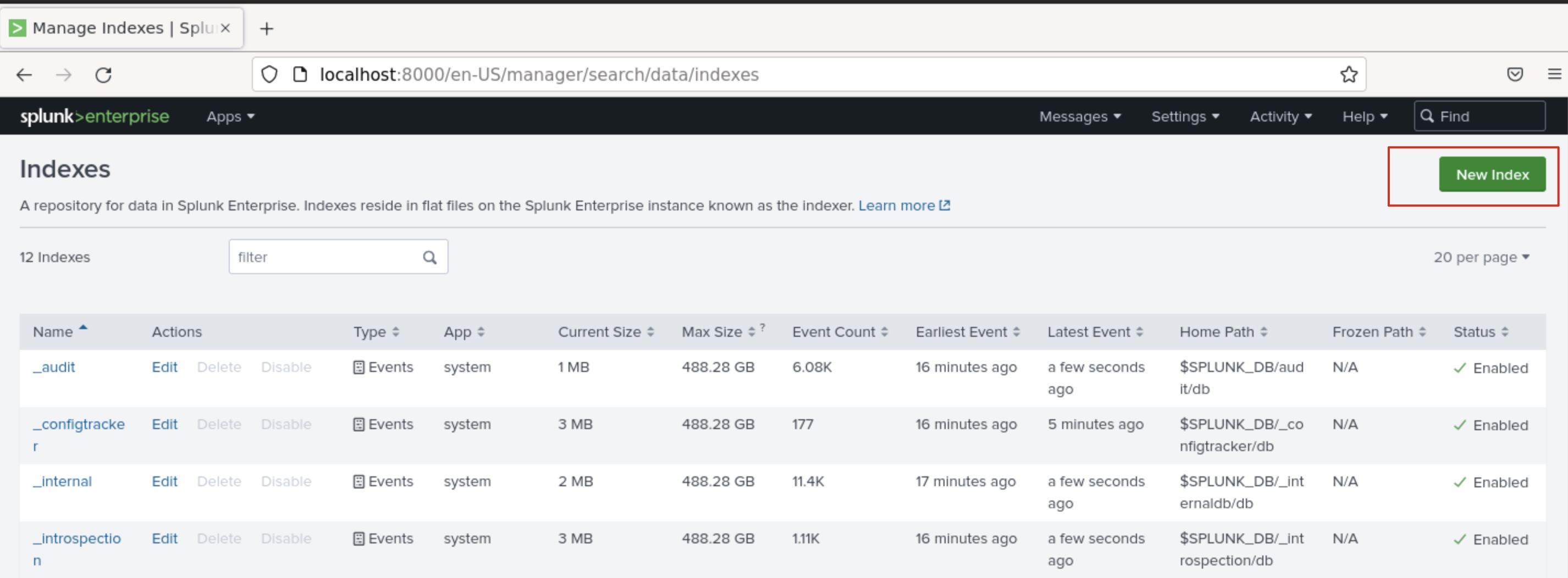This screenshot has height=578, width=1568.
Task: Open the Settings menu
Action: (1185, 117)
